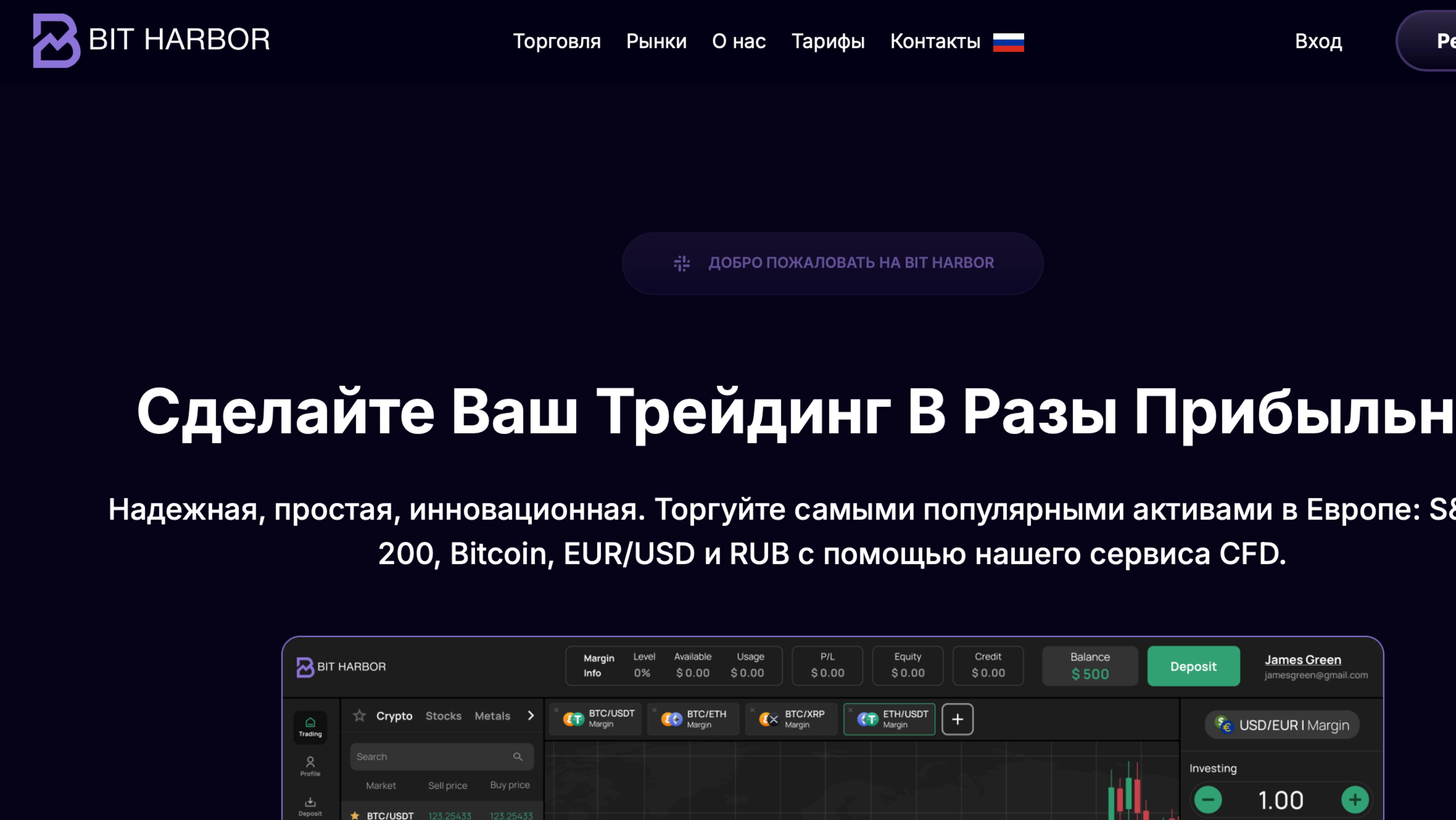1456x820 pixels.
Task: Open Profile icon in platform sidebar
Action: coord(310,766)
